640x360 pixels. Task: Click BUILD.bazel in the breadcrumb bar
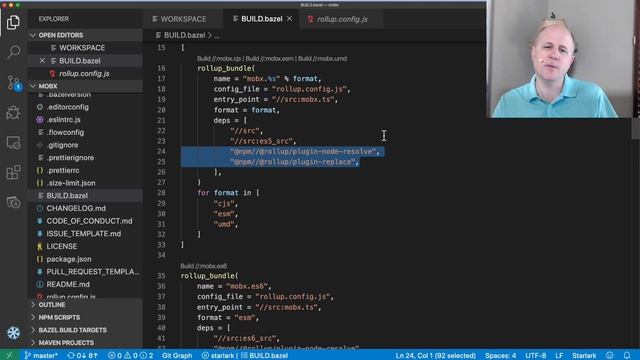pos(184,36)
